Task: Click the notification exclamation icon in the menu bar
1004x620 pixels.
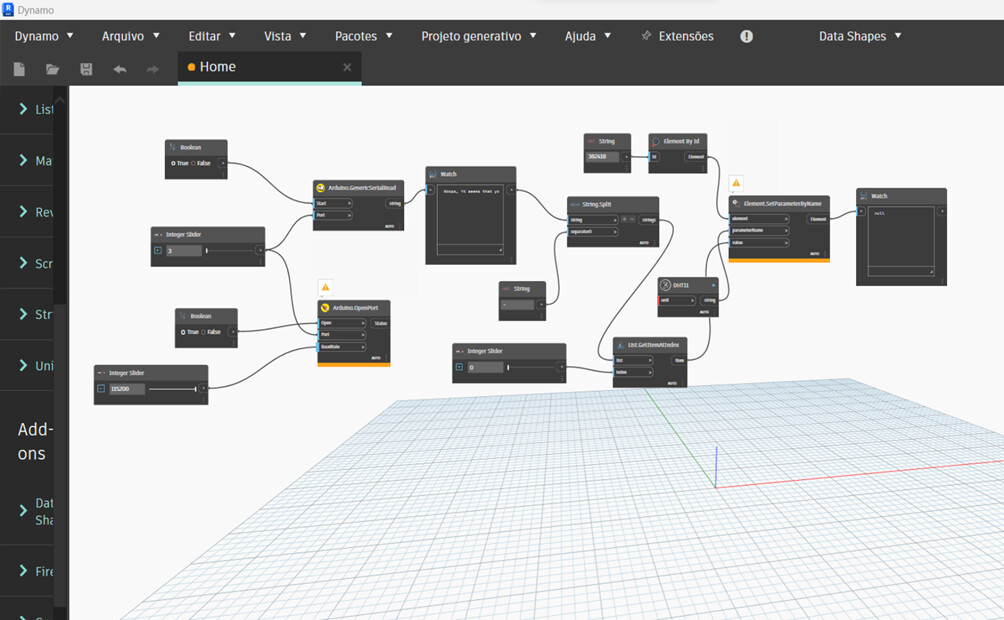Action: (746, 36)
